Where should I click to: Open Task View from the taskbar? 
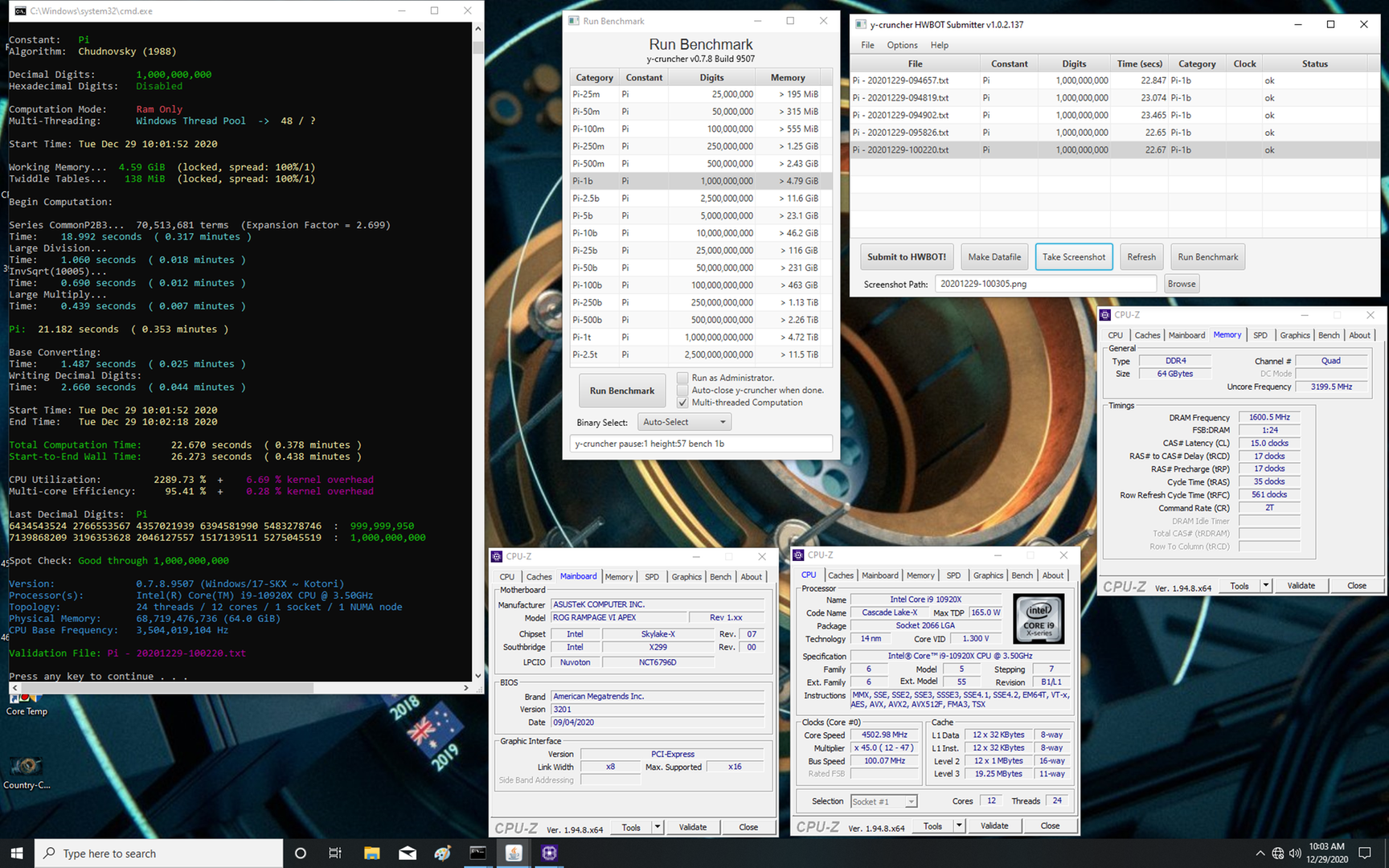[335, 853]
